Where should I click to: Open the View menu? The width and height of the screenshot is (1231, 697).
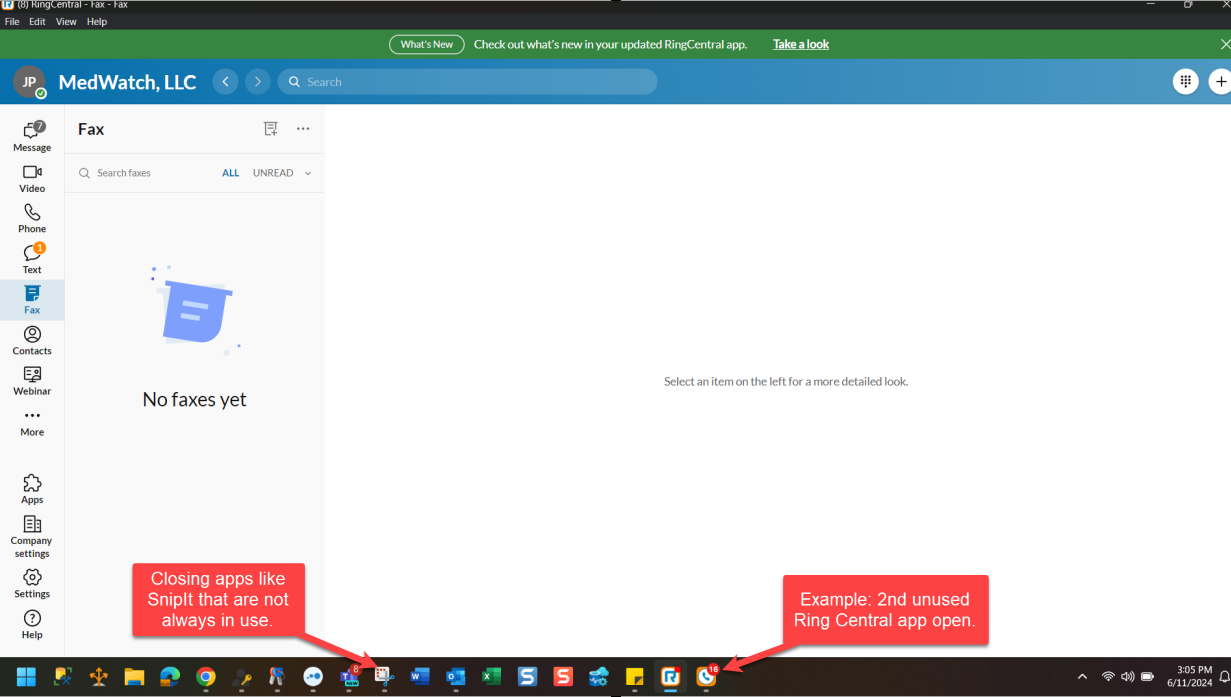[x=66, y=22]
